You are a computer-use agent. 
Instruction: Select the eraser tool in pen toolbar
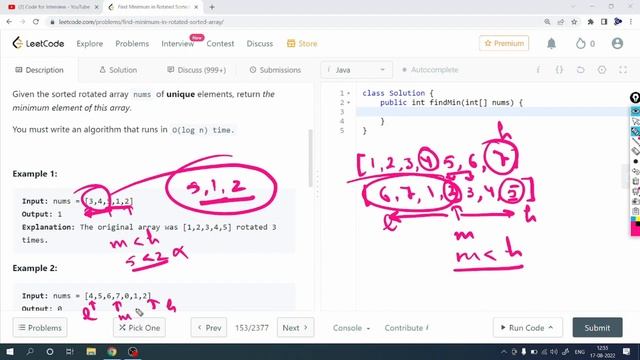coord(636,151)
